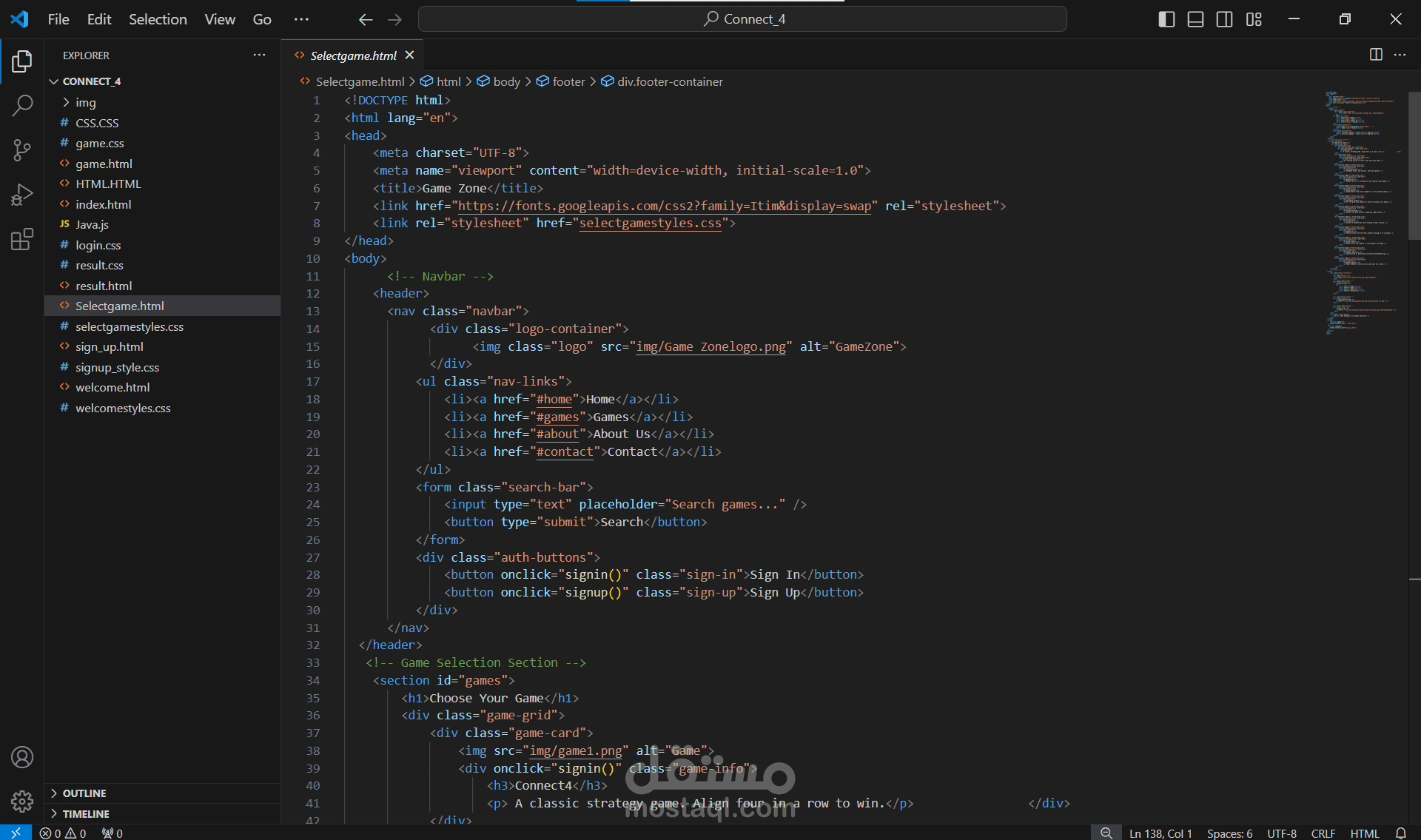The height and width of the screenshot is (840, 1421).
Task: Click the Connect_4 command center search box
Action: (742, 19)
